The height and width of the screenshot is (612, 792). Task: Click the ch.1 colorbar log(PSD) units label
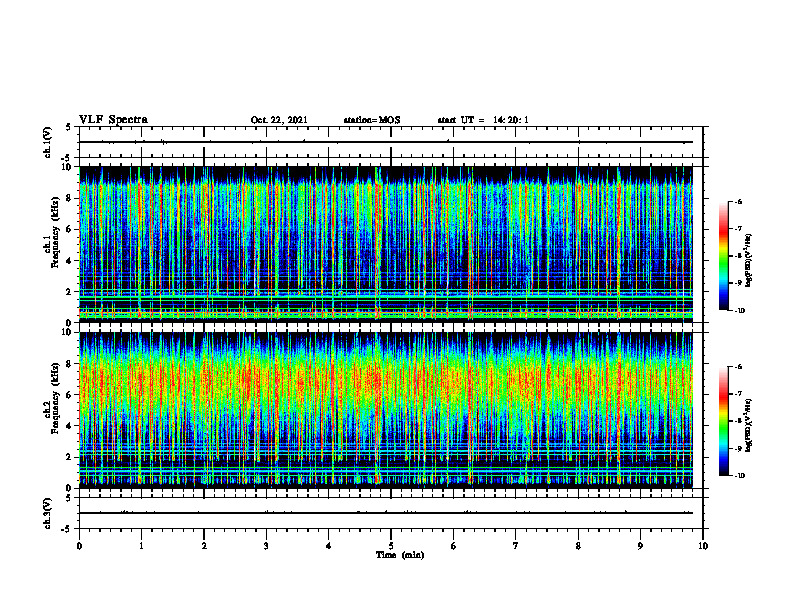tap(748, 260)
